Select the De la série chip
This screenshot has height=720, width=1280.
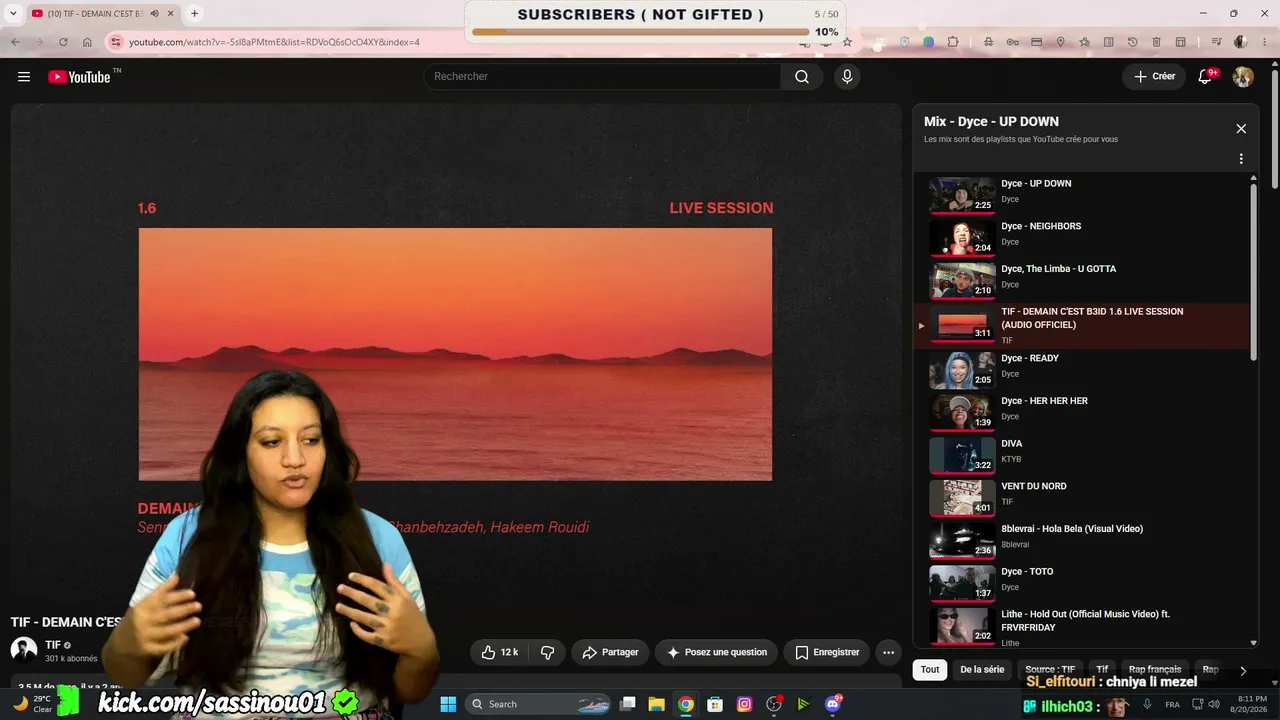pyautogui.click(x=982, y=670)
